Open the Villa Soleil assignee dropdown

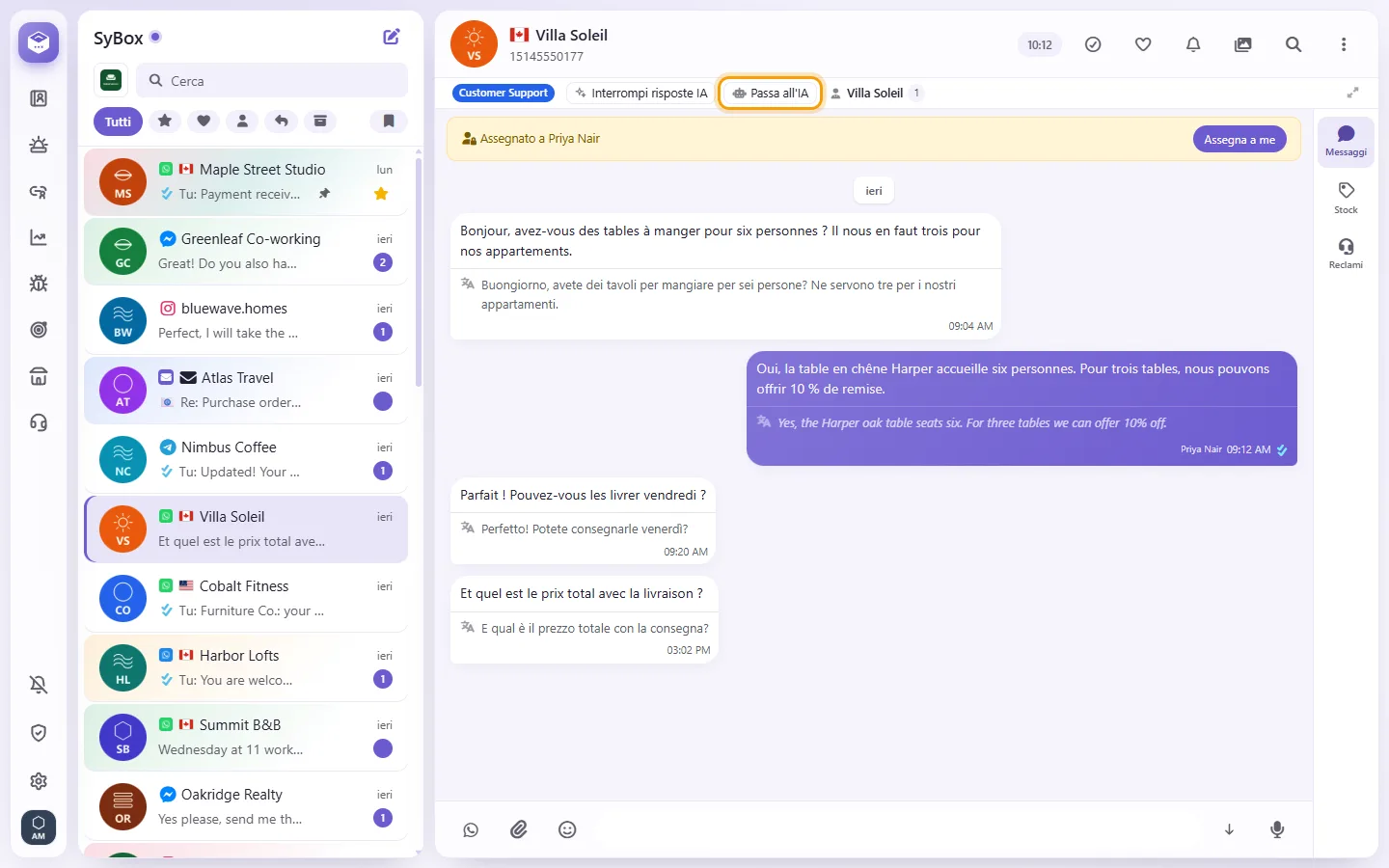(877, 94)
